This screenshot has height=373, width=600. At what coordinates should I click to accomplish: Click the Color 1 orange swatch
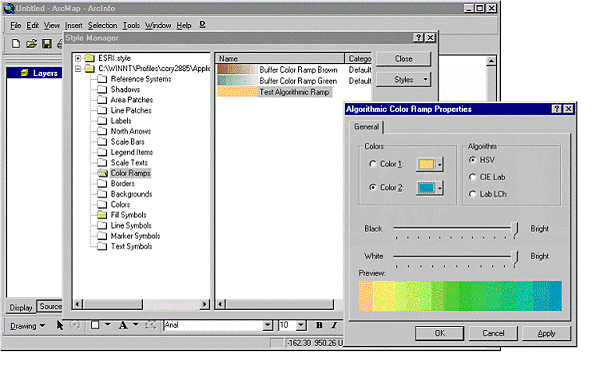(426, 165)
